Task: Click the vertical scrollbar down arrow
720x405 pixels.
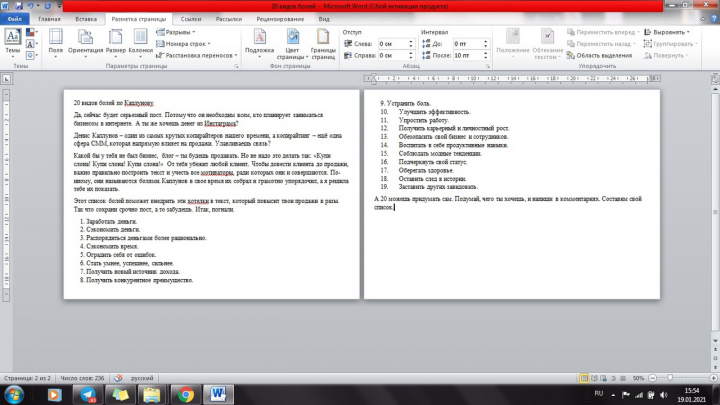Action: click(x=715, y=341)
